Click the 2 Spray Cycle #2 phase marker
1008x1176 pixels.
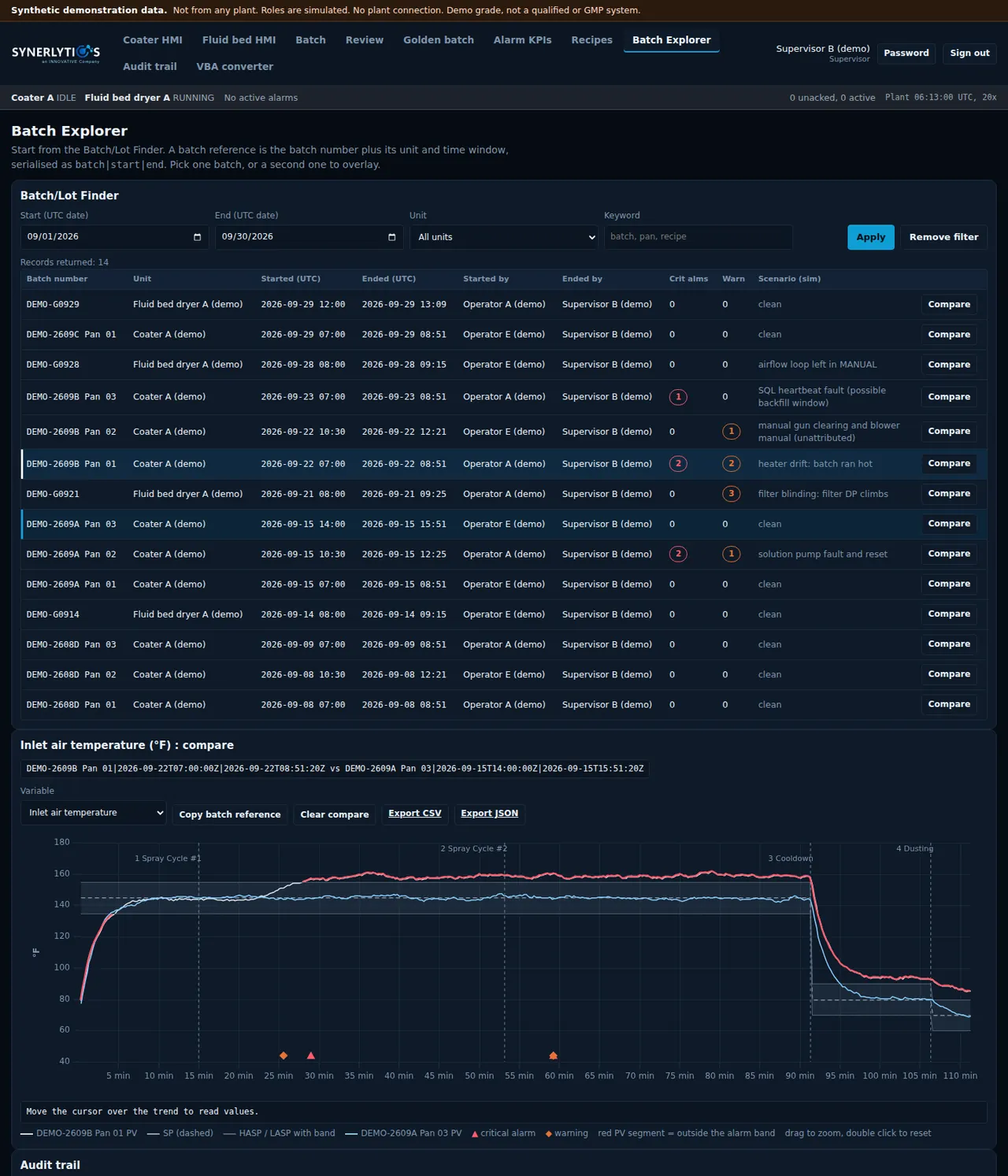[x=474, y=849]
